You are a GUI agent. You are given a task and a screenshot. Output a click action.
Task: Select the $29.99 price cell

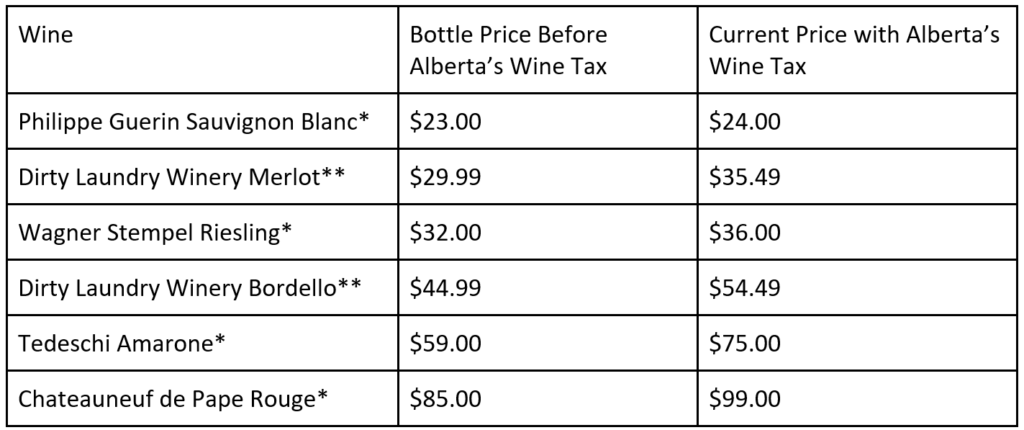pos(446,177)
